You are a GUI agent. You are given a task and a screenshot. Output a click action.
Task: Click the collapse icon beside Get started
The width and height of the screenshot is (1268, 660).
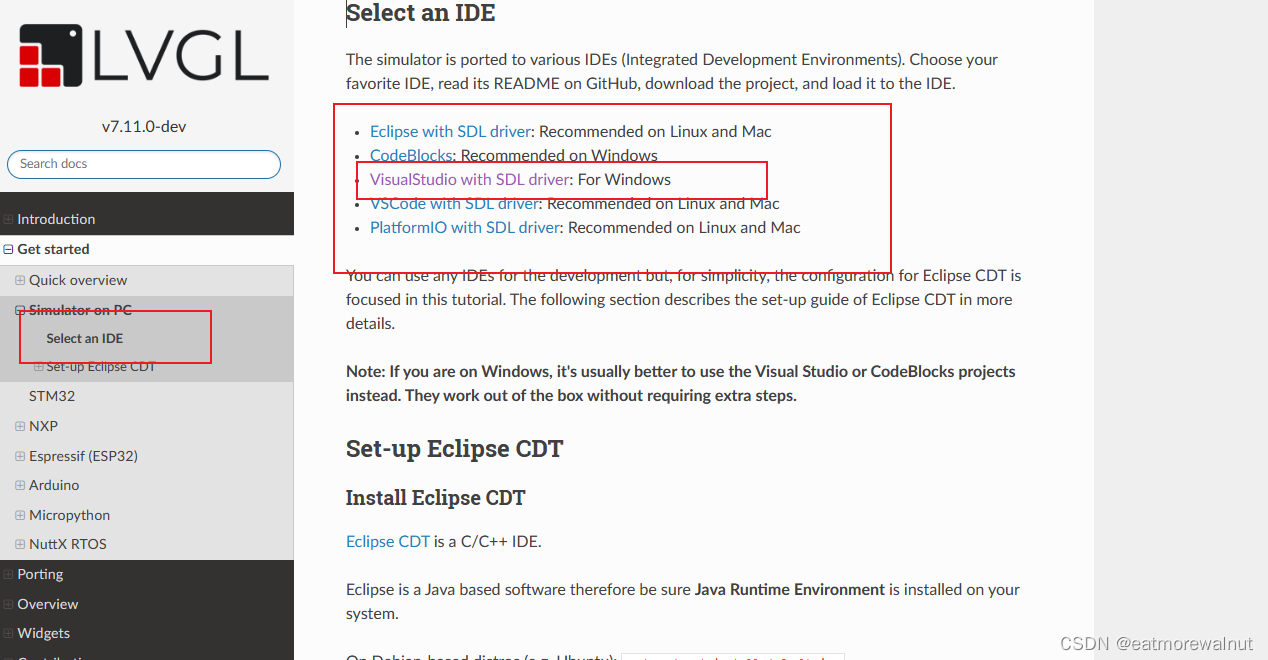[7, 248]
